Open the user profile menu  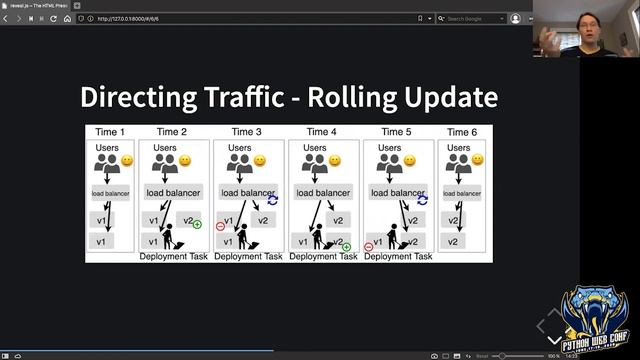tap(515, 18)
